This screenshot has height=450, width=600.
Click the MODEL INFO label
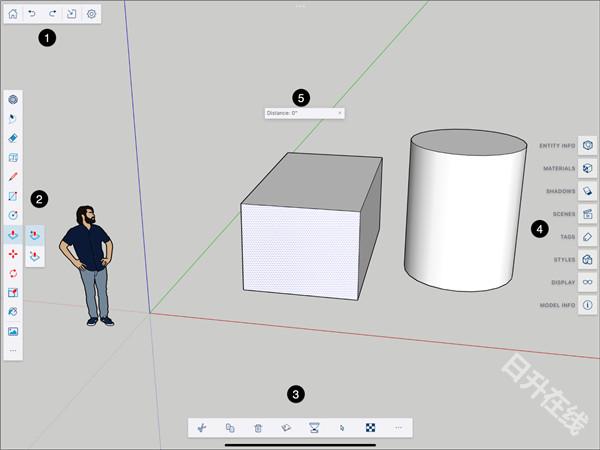(x=557, y=305)
